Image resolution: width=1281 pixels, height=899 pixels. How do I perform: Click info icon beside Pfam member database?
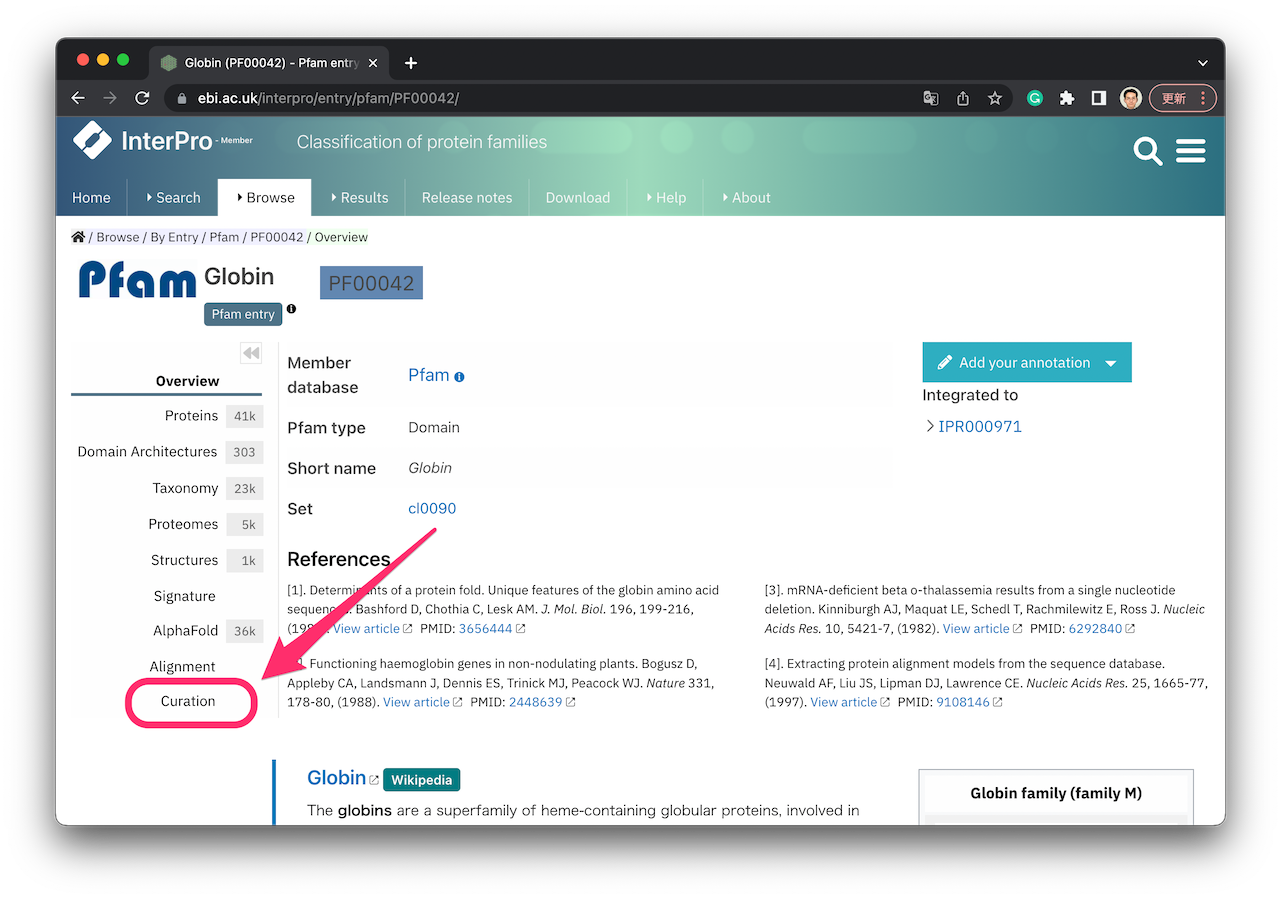(460, 377)
